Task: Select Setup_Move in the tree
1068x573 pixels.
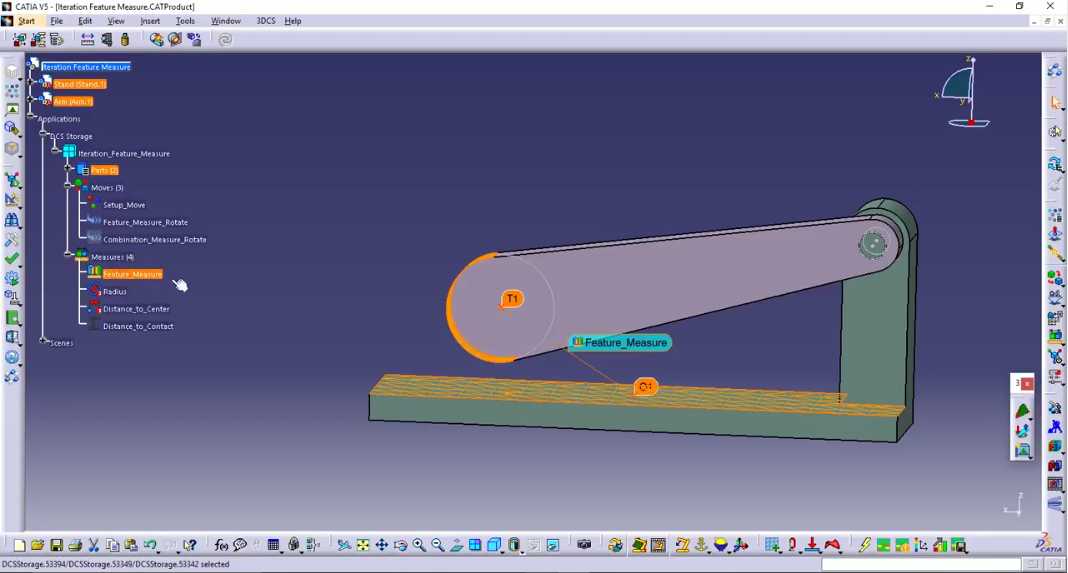Action: pos(123,205)
